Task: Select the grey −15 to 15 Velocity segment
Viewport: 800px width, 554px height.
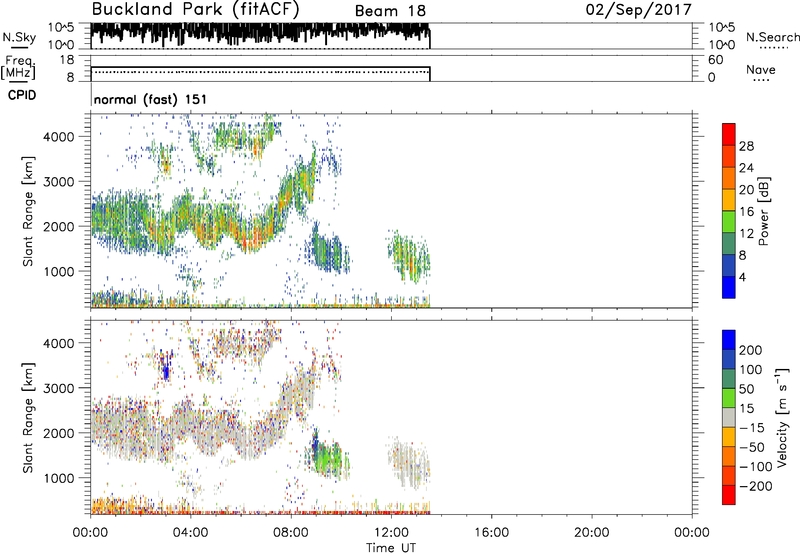Action: [729, 417]
